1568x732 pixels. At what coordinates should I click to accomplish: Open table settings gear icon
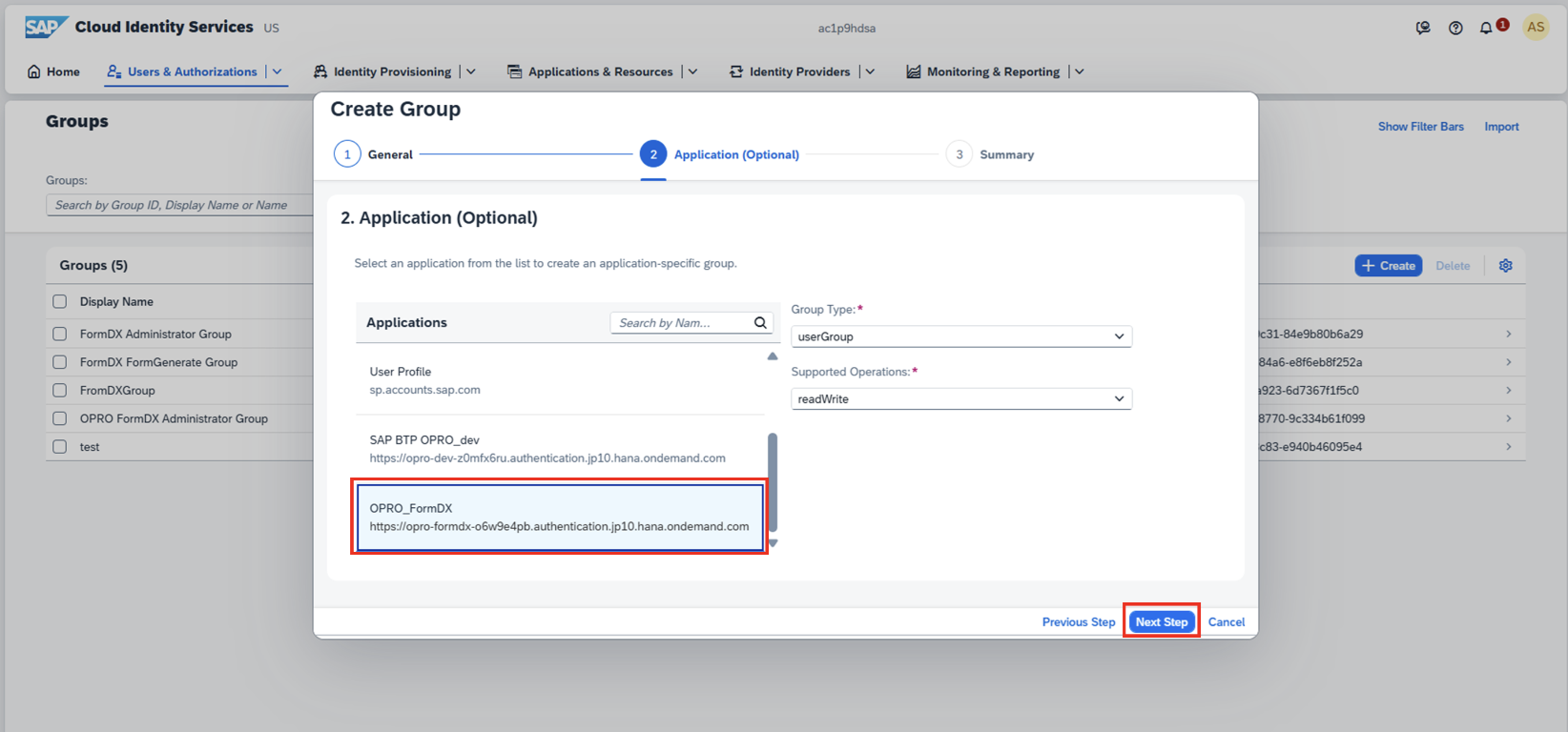tap(1505, 266)
